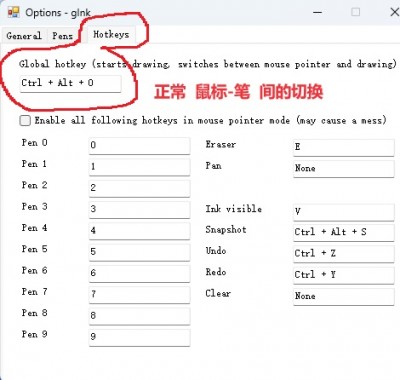Focus the Pen 0 hotkey field
This screenshot has height=380, width=400.
pos(139,146)
